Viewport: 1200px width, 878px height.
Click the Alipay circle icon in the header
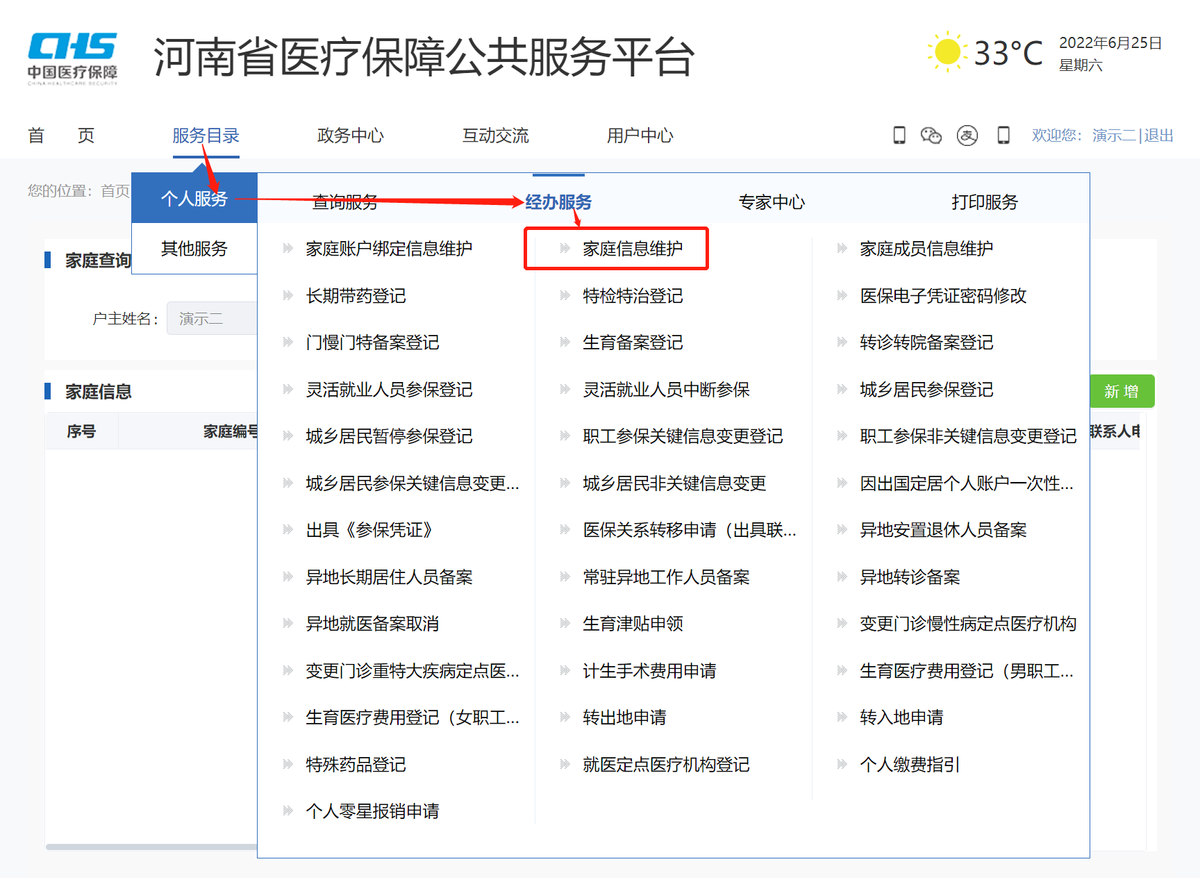coord(967,135)
